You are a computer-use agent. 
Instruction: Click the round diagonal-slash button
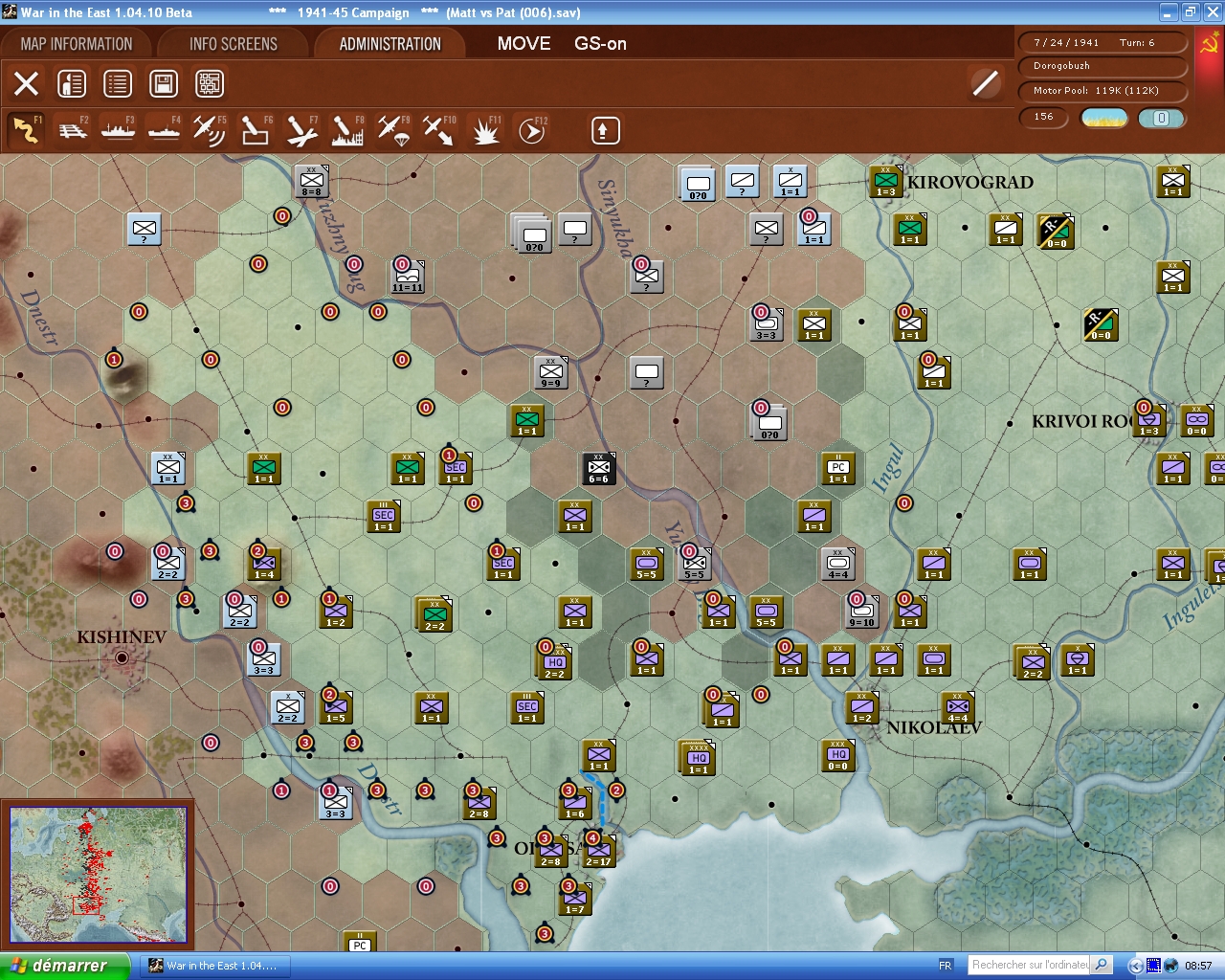(x=985, y=83)
